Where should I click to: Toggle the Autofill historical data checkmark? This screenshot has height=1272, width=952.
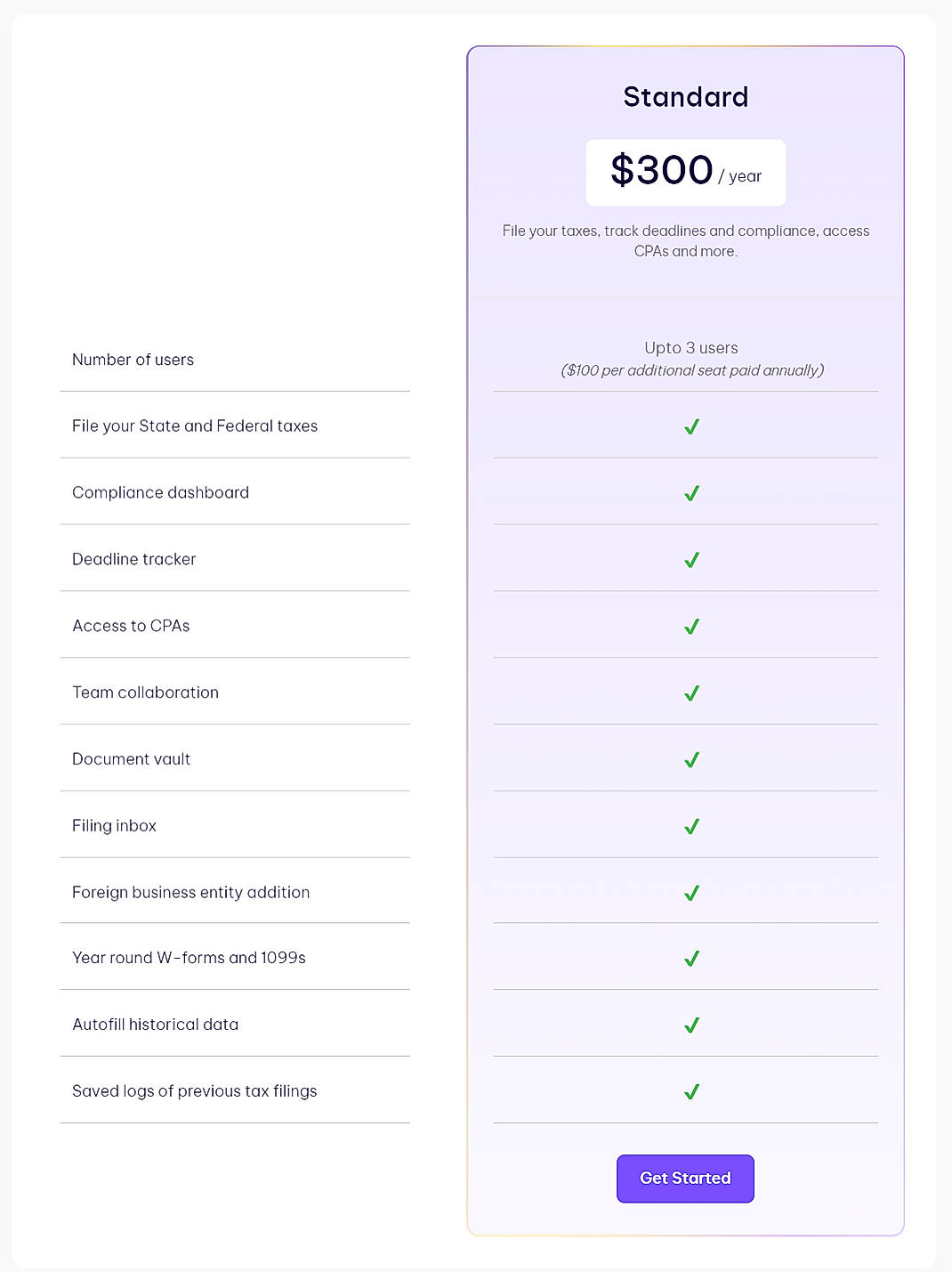690,1025
